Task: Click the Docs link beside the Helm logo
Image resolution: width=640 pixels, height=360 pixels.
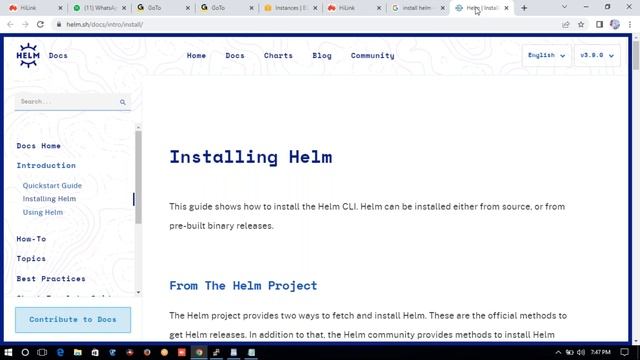Action: (58, 56)
